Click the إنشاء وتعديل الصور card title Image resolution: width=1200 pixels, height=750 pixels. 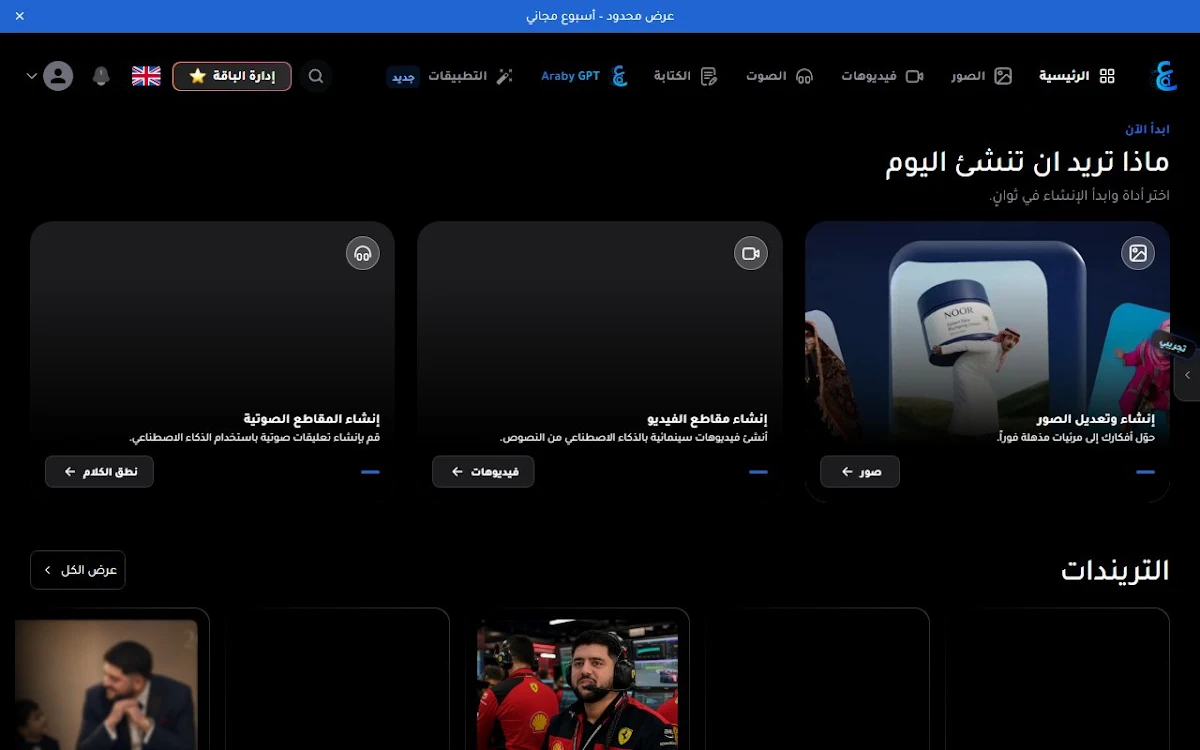click(1096, 419)
